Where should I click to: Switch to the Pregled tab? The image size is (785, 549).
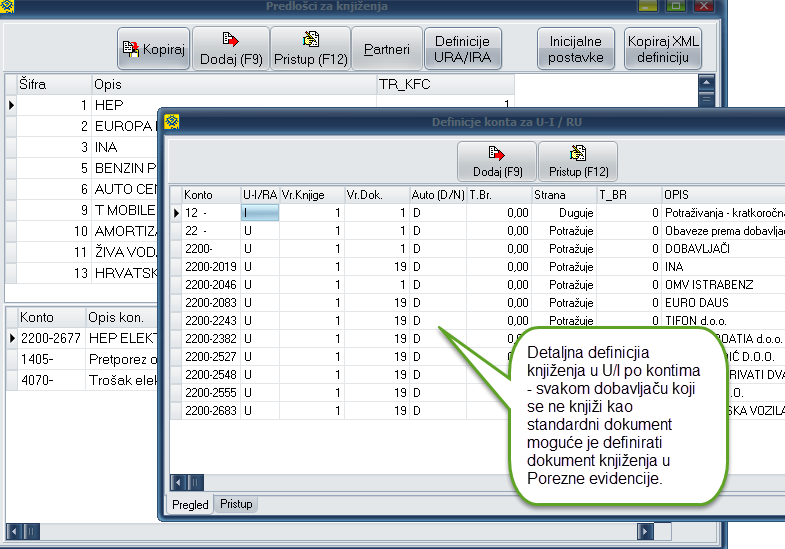[x=190, y=505]
